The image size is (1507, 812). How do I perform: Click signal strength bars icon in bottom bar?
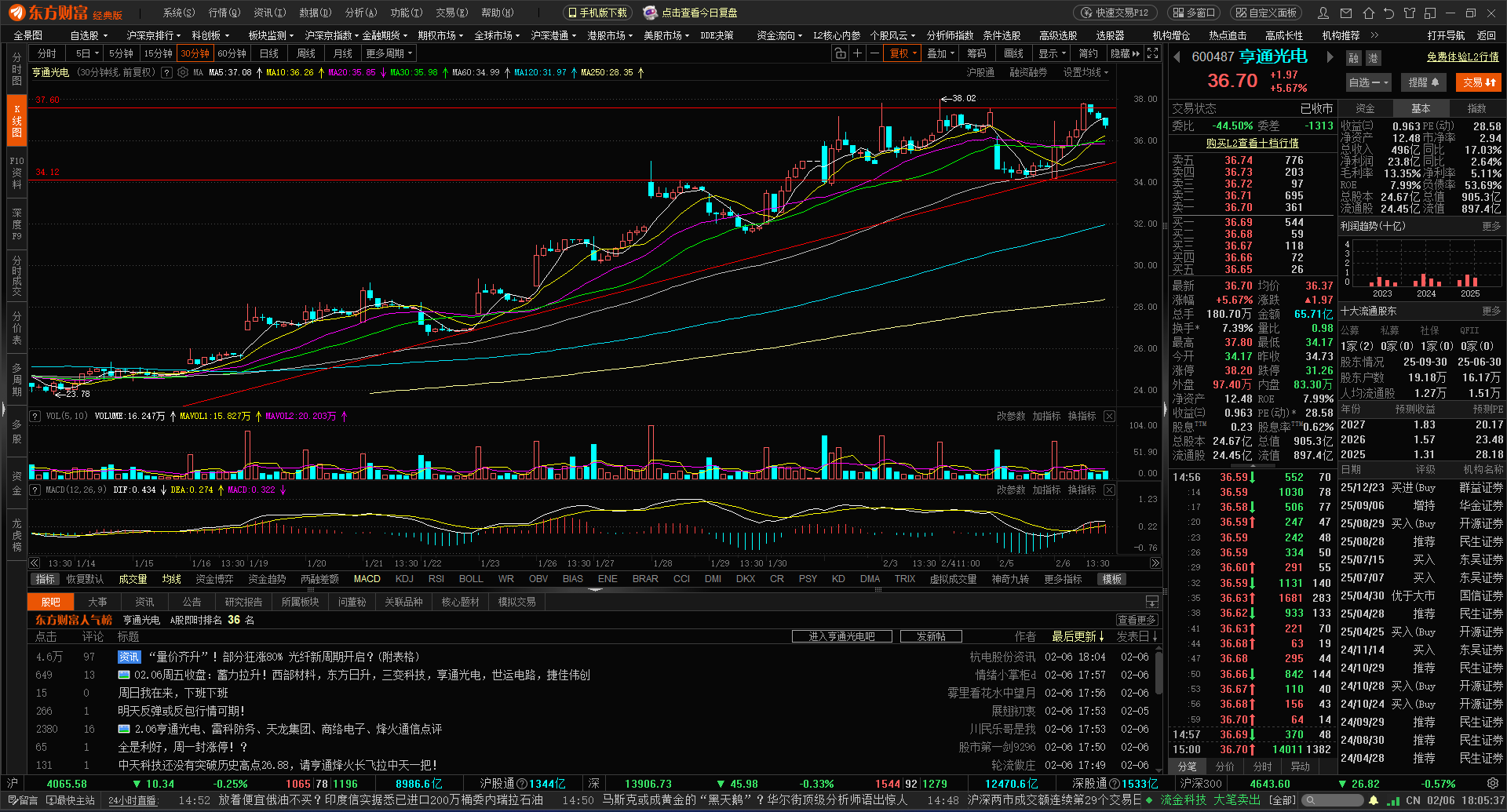pos(1393,800)
